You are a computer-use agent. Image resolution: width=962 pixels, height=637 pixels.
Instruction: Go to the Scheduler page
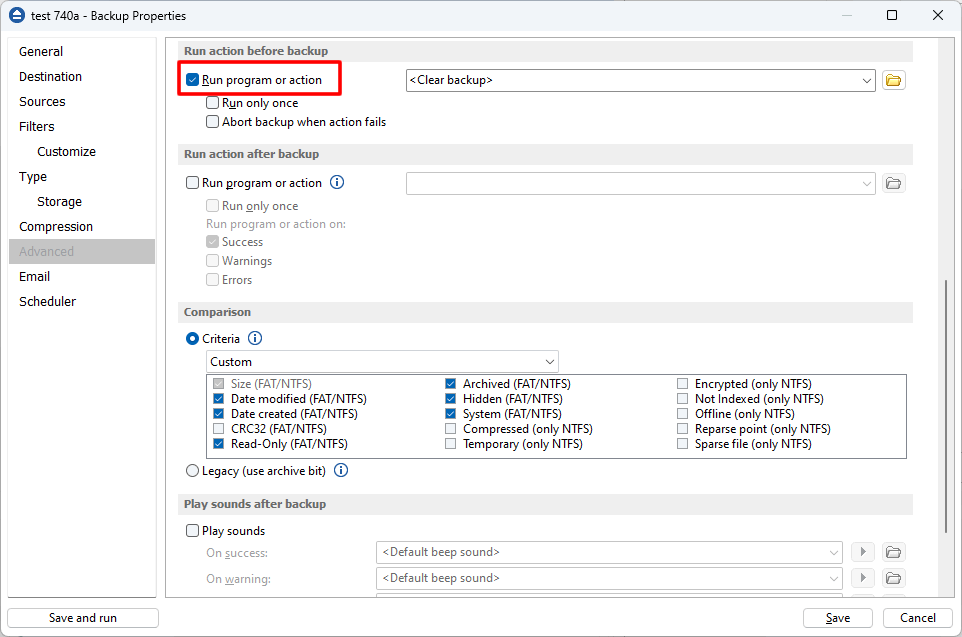click(x=47, y=301)
